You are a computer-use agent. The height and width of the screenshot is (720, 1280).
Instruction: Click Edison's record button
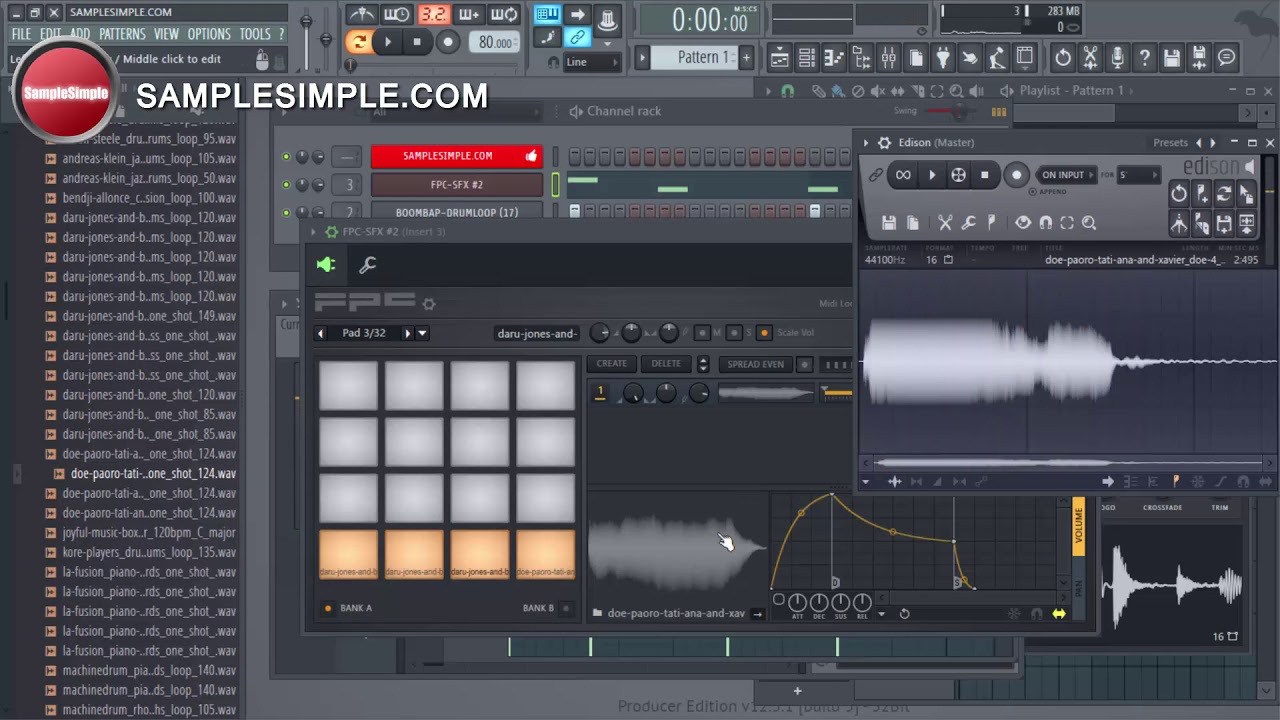click(x=1017, y=174)
